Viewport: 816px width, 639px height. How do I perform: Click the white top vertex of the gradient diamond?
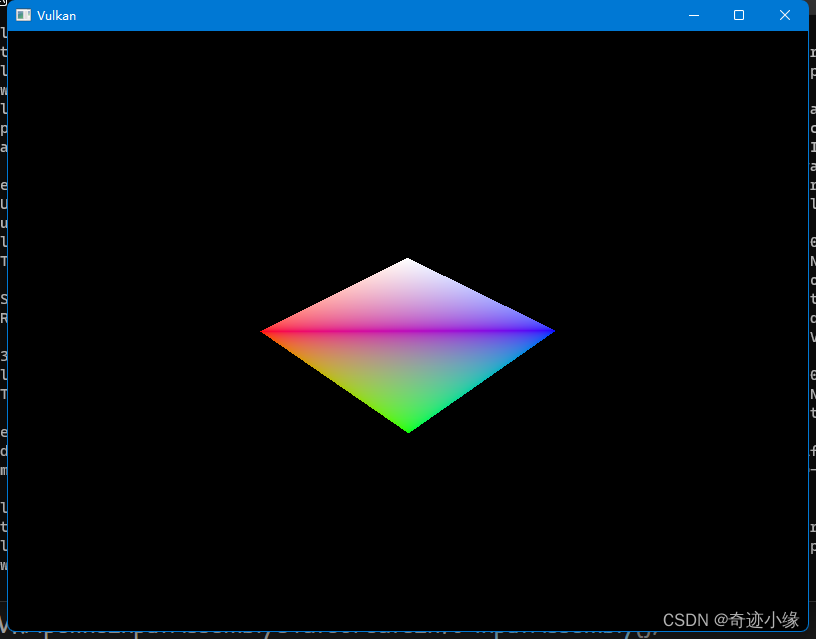(408, 263)
